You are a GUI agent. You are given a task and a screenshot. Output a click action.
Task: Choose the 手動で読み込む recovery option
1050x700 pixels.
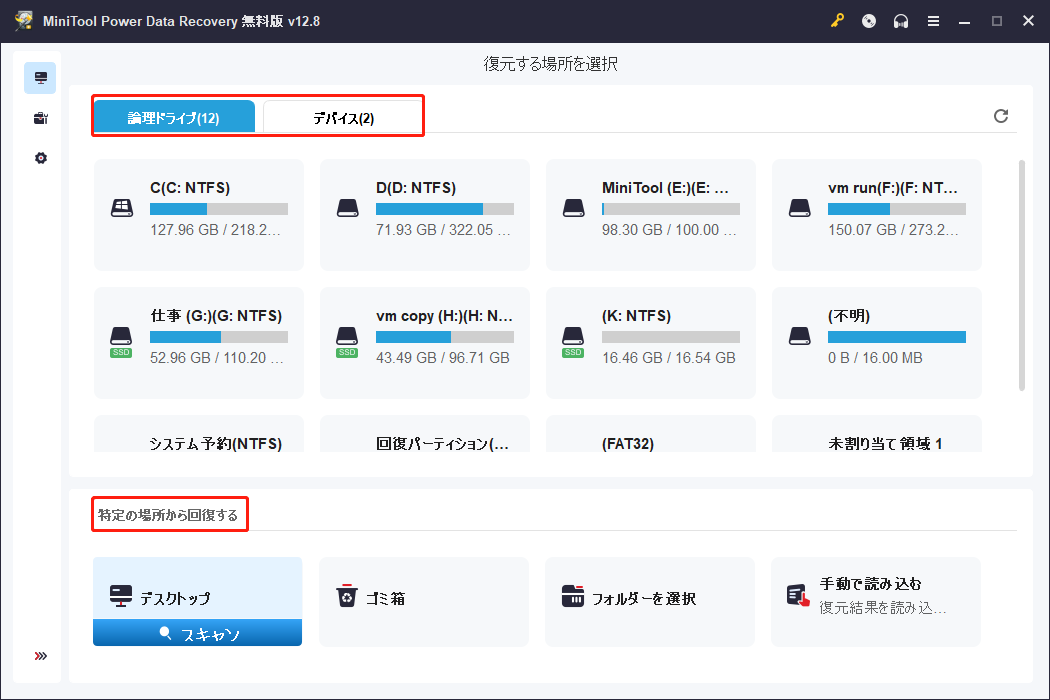[876, 600]
